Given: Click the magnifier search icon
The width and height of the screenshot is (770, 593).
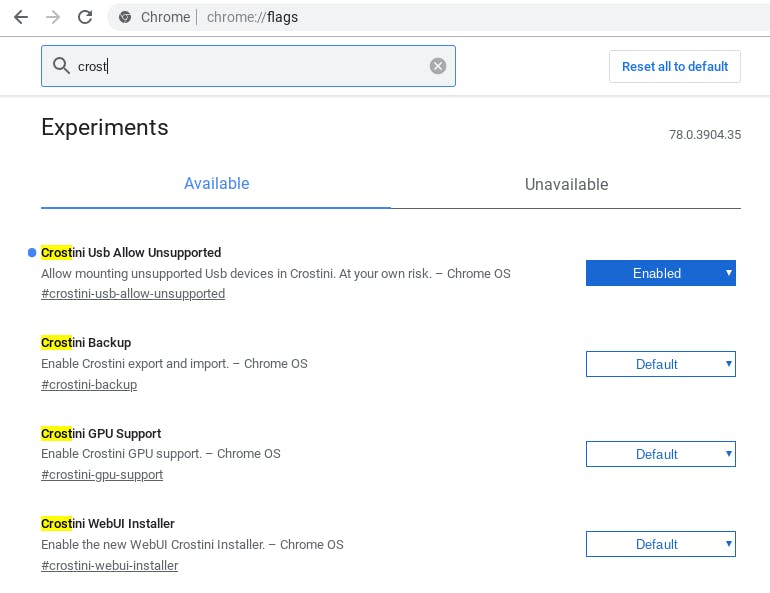Looking at the screenshot, I should pyautogui.click(x=62, y=66).
